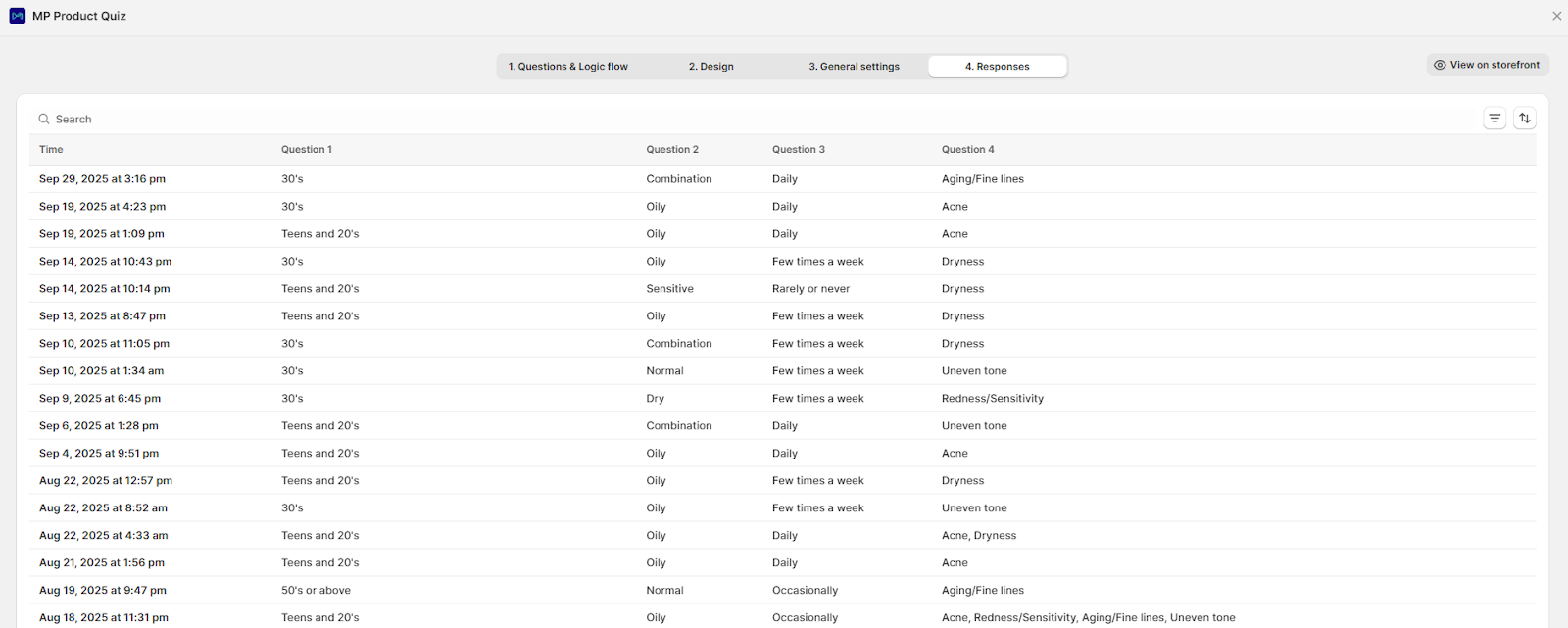Viewport: 1568px width, 628px height.
Task: Click the MP Product Quiz app logo
Action: pyautogui.click(x=17, y=16)
